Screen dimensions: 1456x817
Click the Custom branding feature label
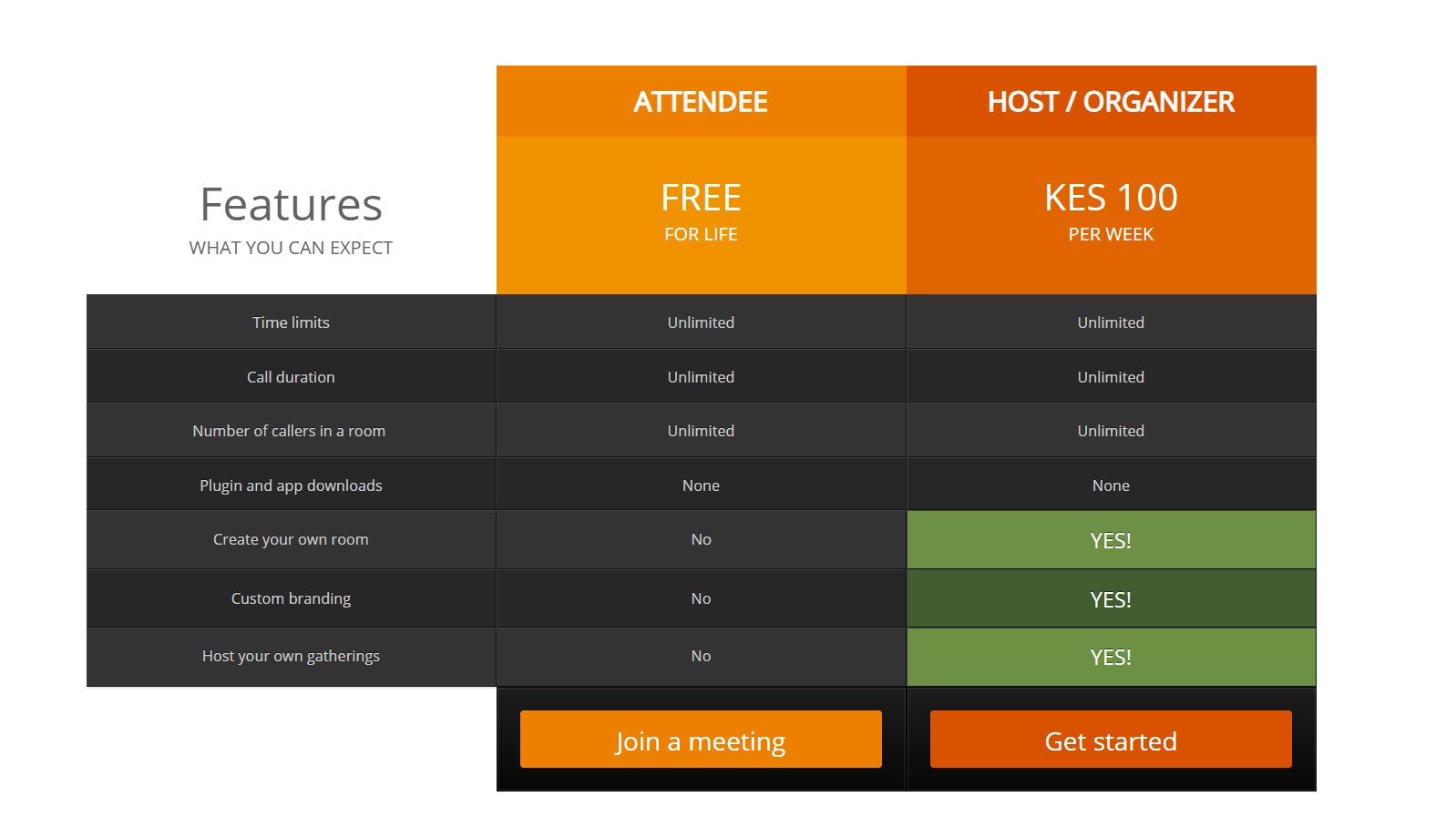pyautogui.click(x=291, y=598)
